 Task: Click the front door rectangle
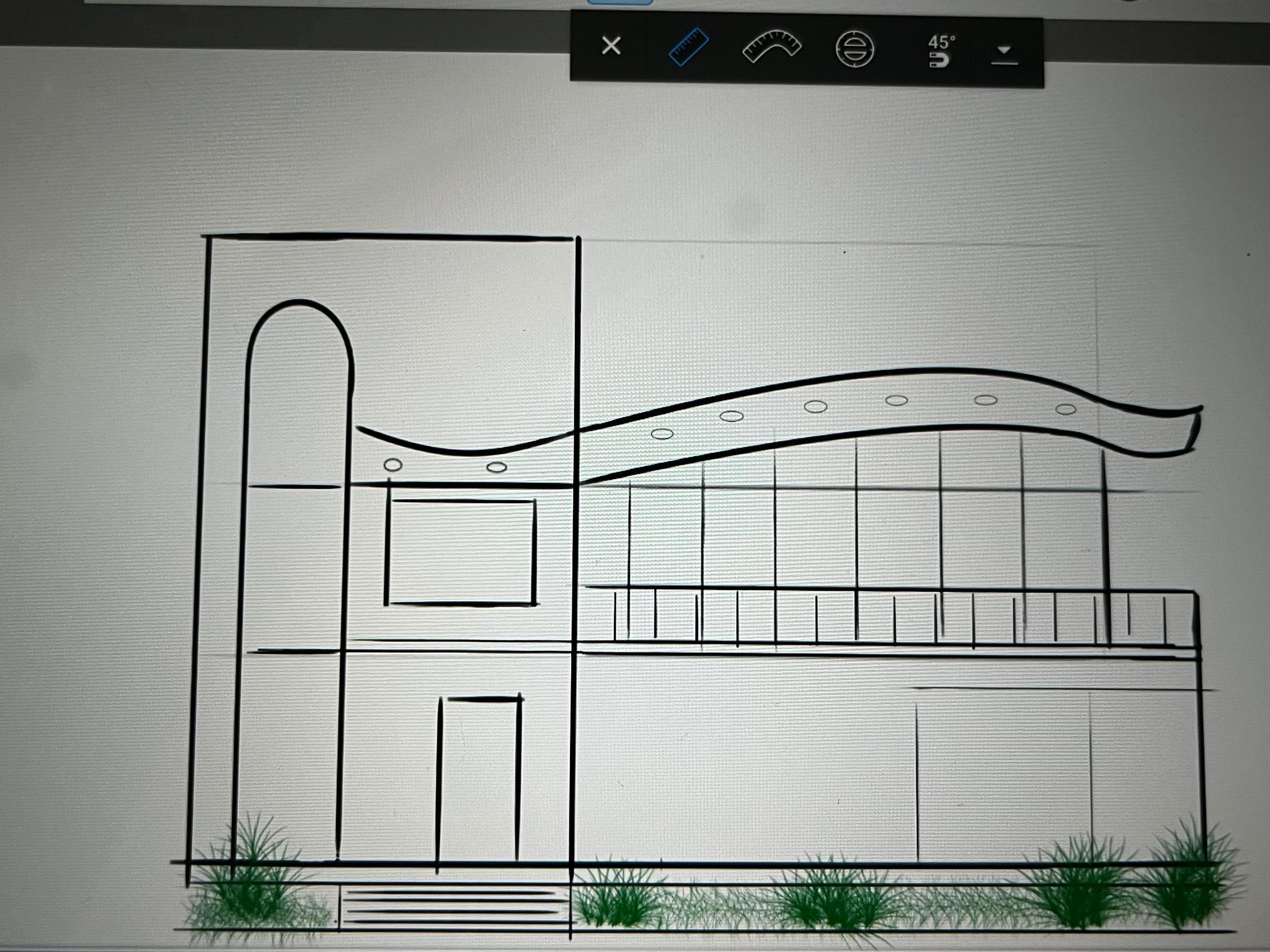[x=479, y=781]
